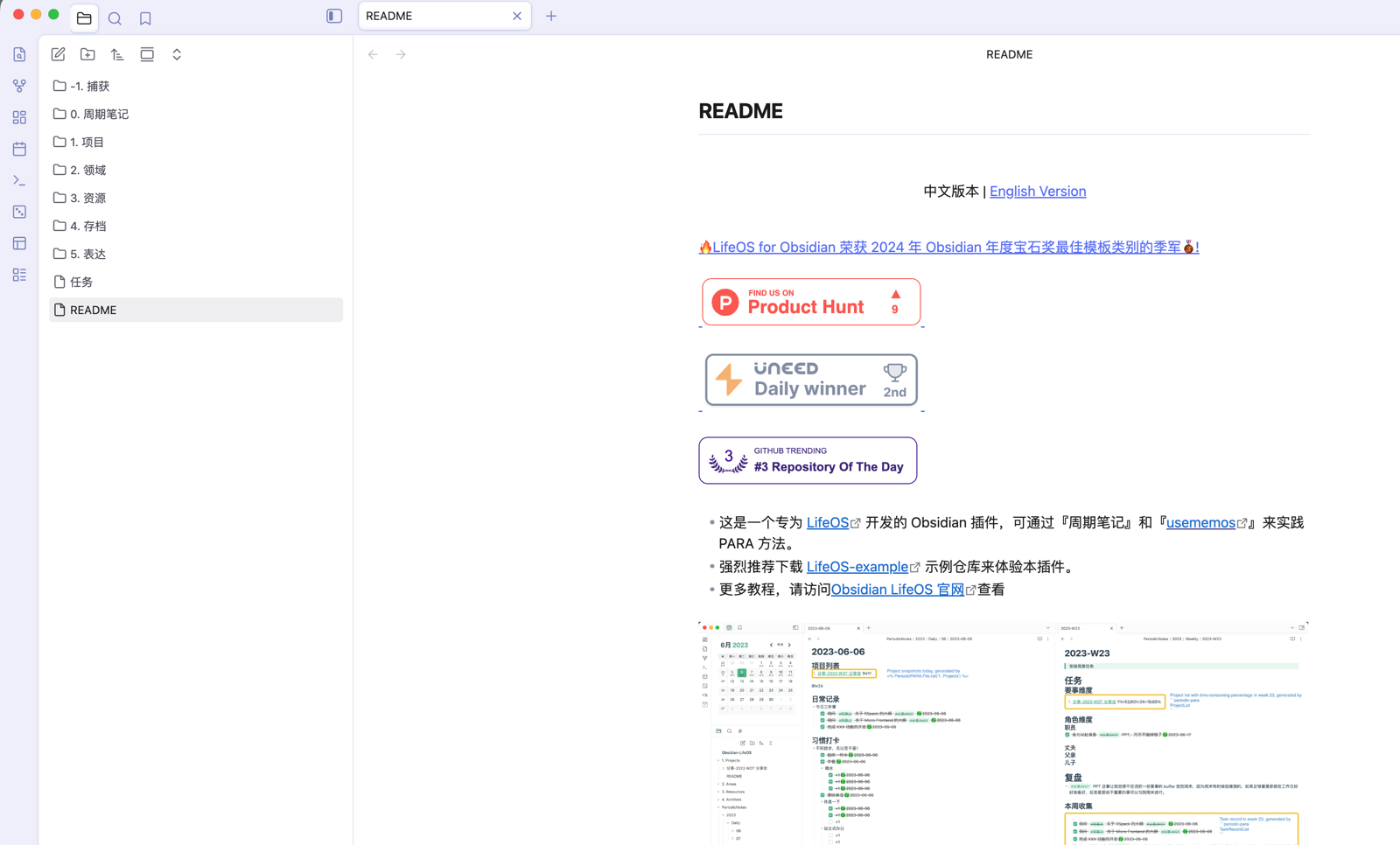Navigate forward with right arrow
Viewport: 1400px width, 845px height.
401,54
